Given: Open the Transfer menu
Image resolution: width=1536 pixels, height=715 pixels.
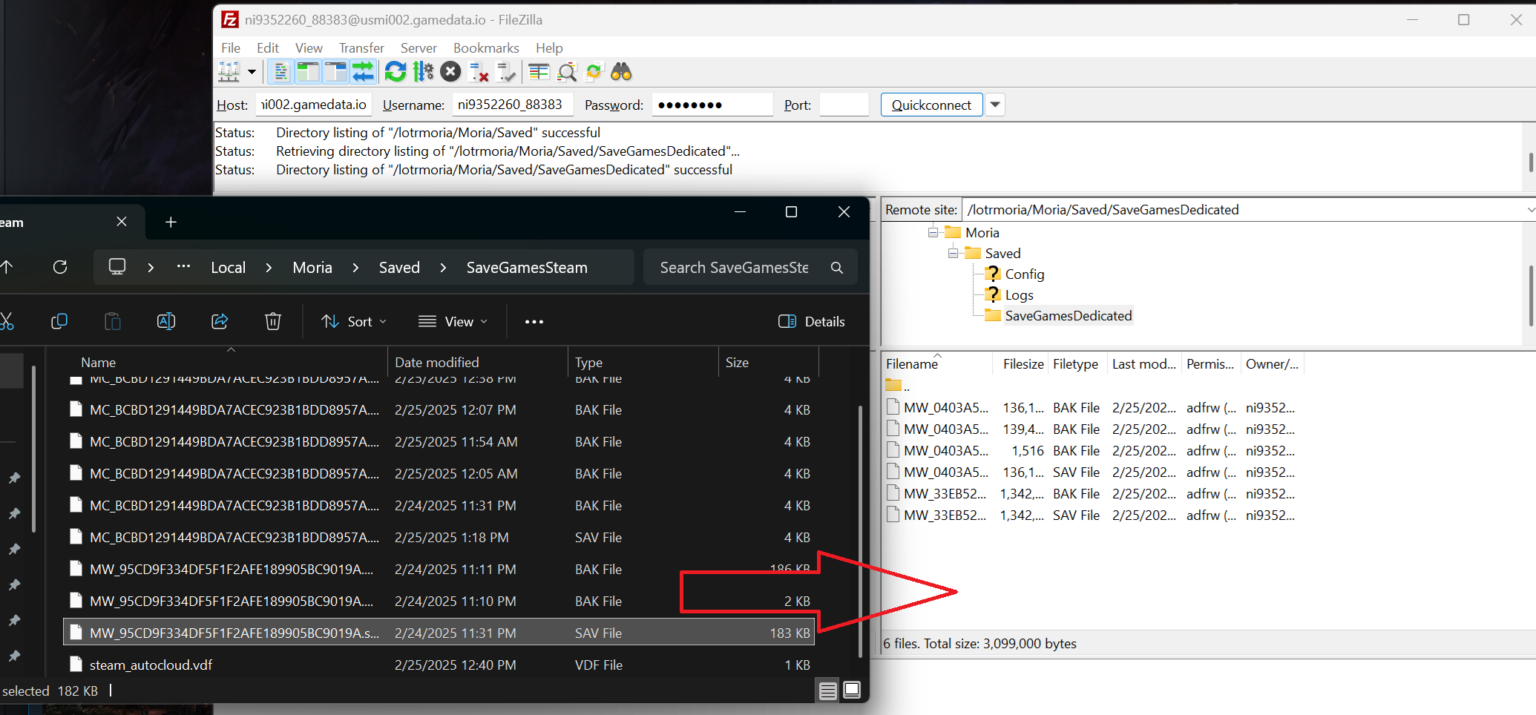Looking at the screenshot, I should pyautogui.click(x=361, y=48).
